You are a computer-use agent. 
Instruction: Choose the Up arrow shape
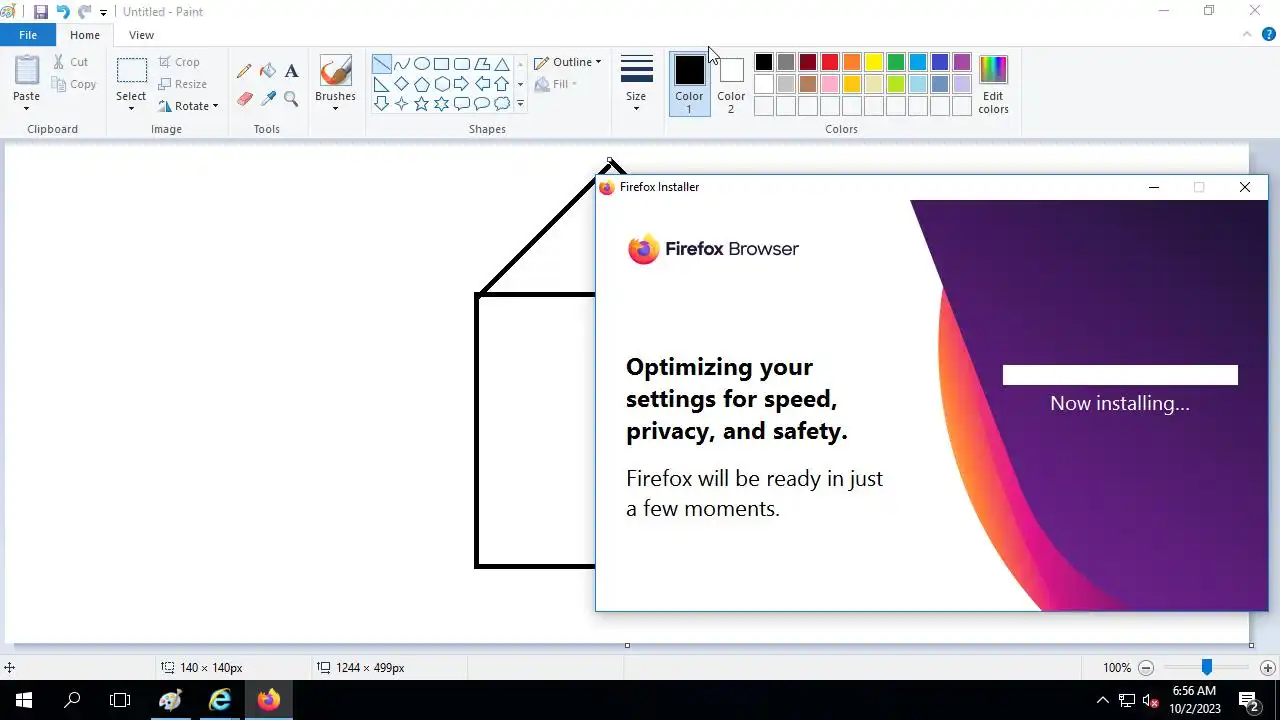click(x=501, y=84)
